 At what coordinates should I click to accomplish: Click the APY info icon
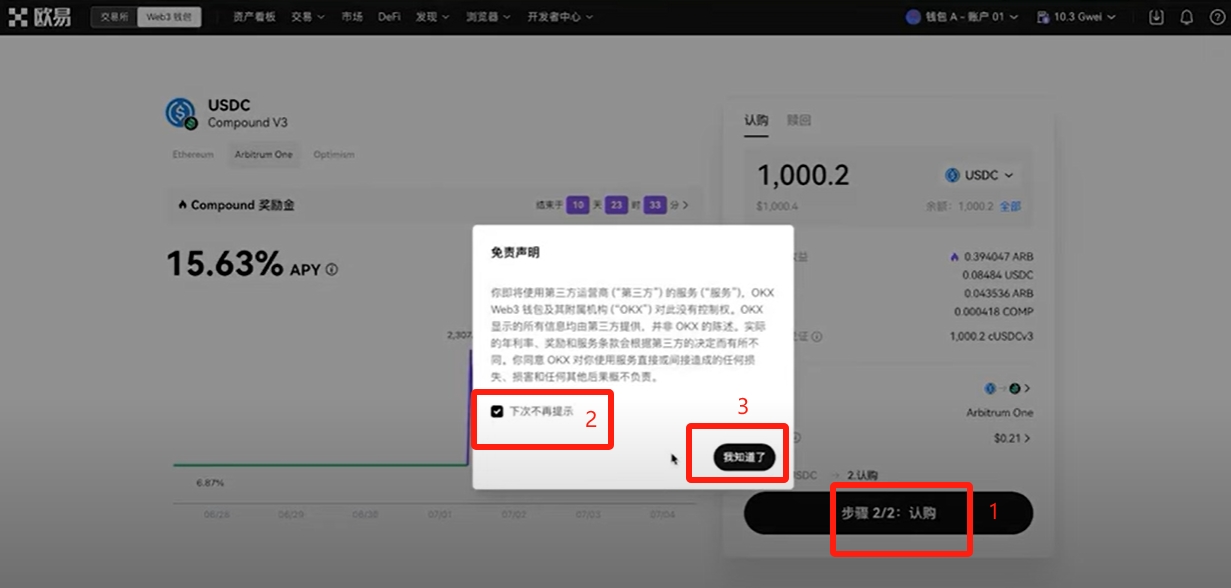pyautogui.click(x=331, y=269)
